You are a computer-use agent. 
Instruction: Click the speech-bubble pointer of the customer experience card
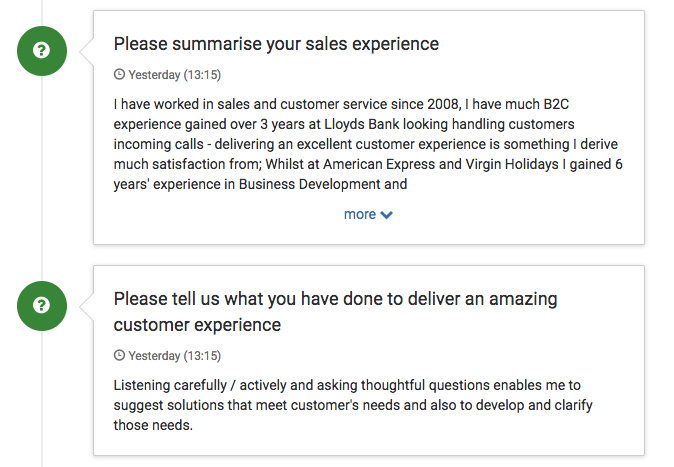[x=86, y=306]
